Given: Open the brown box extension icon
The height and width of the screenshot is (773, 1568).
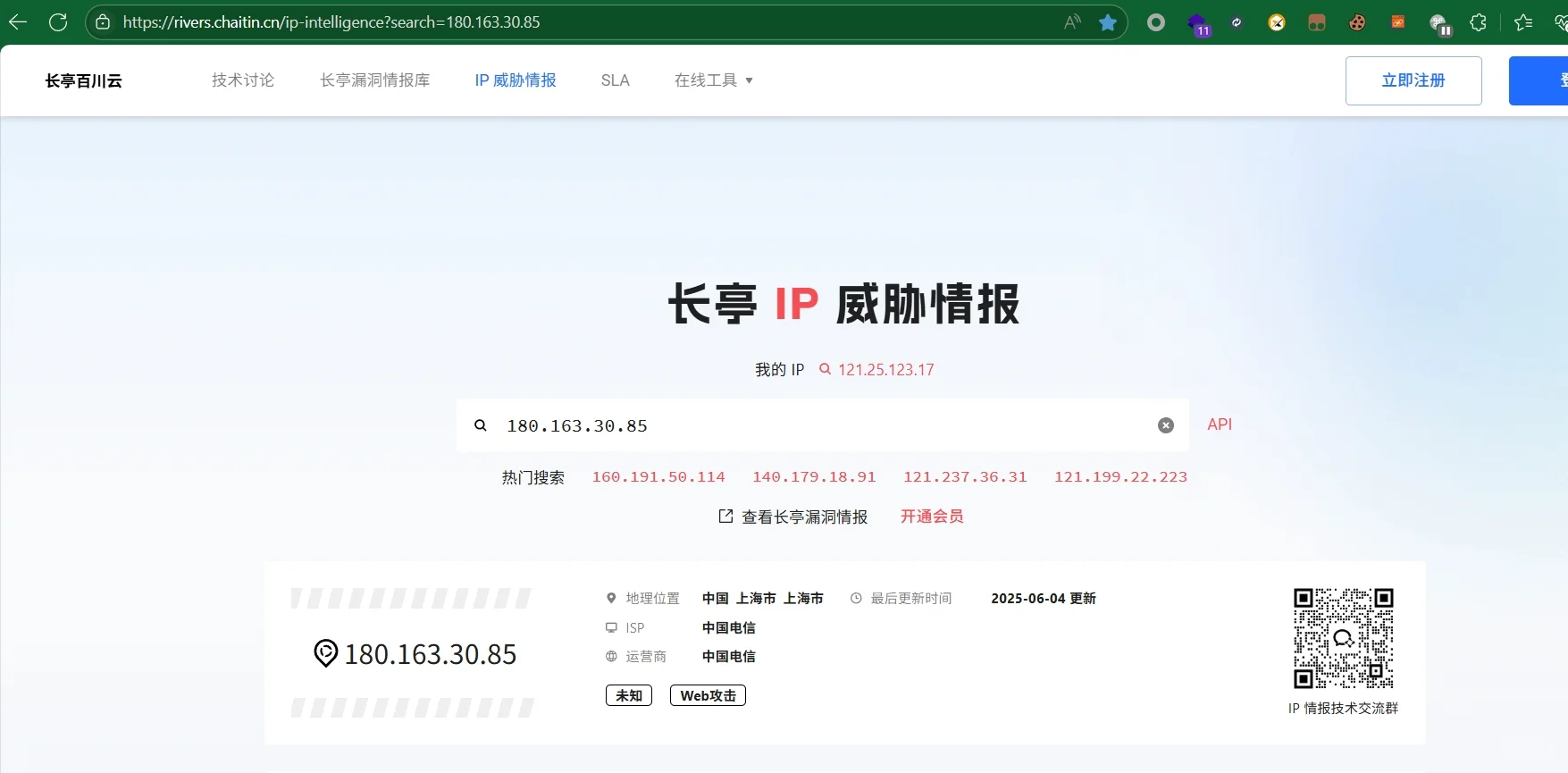Looking at the screenshot, I should tap(1317, 22).
